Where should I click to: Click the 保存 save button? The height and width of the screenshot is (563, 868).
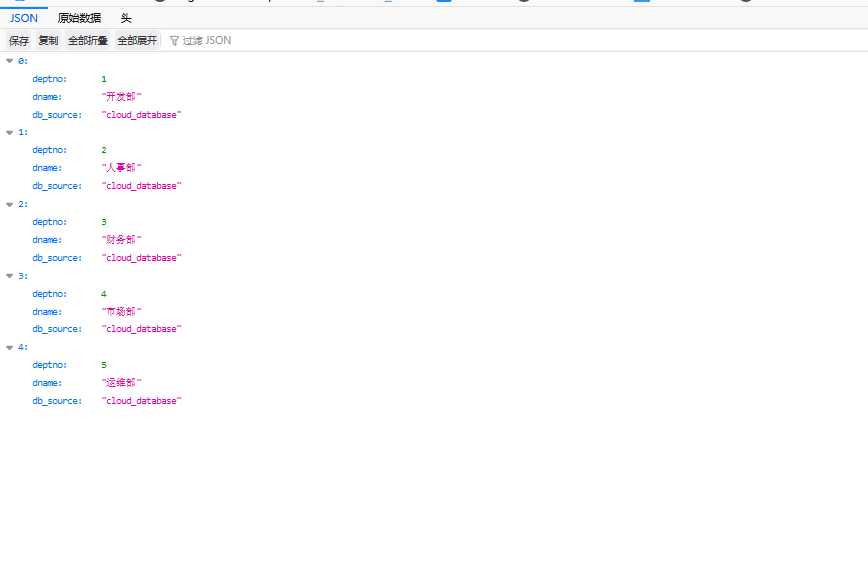pos(19,40)
